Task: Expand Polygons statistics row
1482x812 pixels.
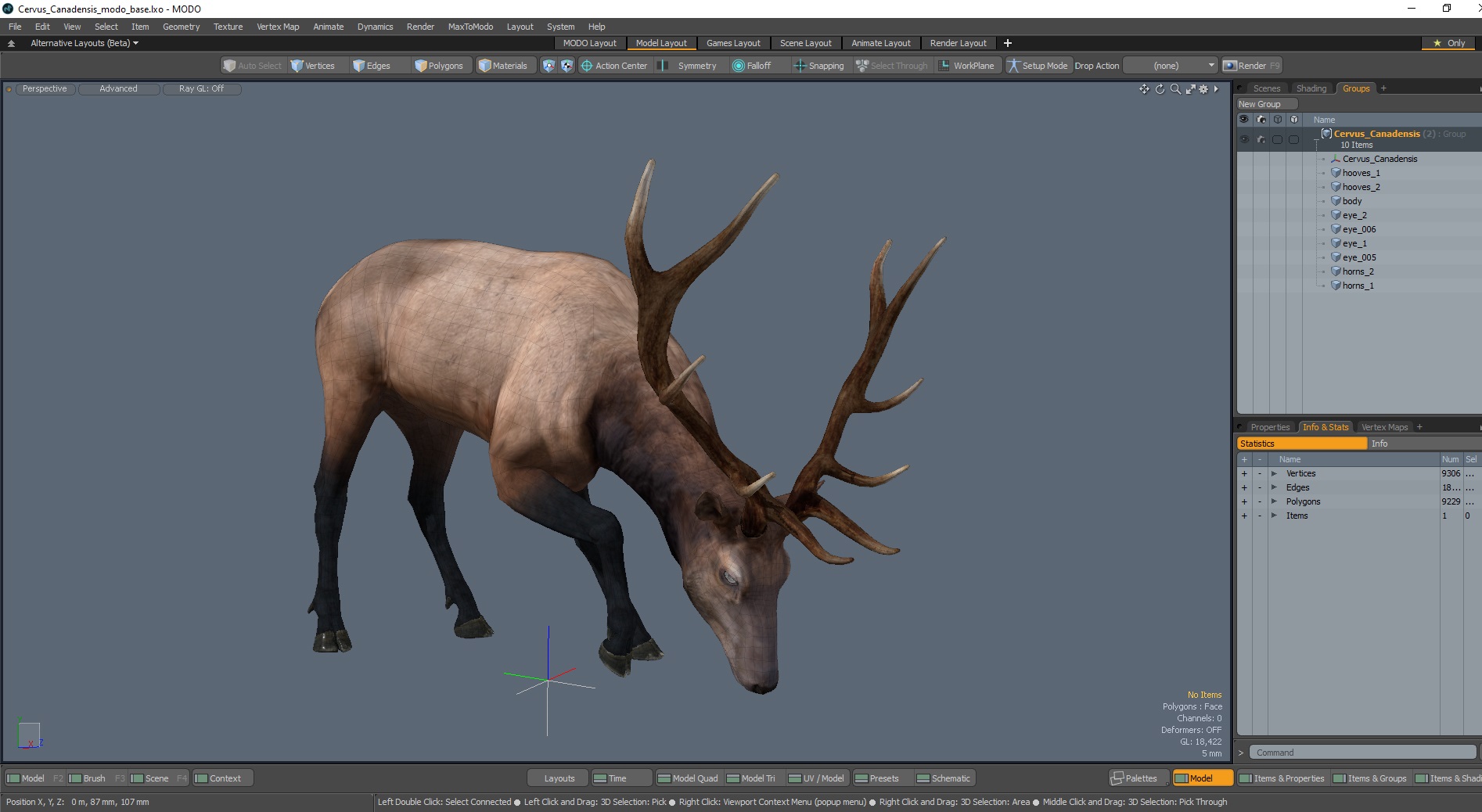Action: [x=1274, y=501]
